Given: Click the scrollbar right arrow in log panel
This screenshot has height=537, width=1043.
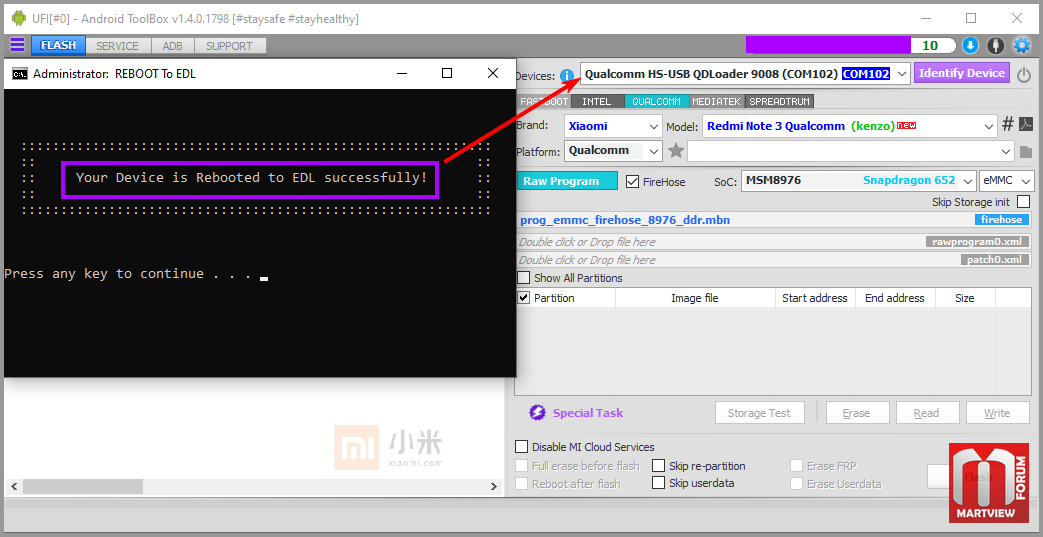Looking at the screenshot, I should pos(494,486).
